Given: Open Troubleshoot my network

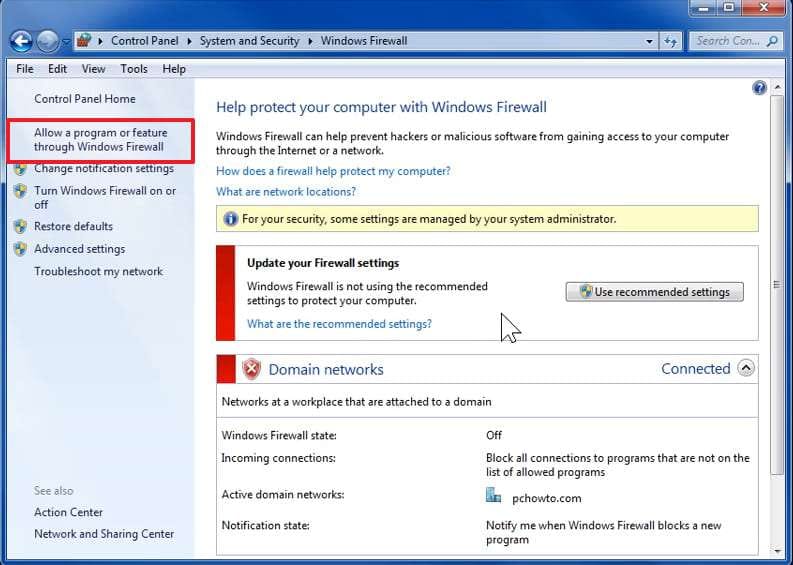Looking at the screenshot, I should point(99,272).
